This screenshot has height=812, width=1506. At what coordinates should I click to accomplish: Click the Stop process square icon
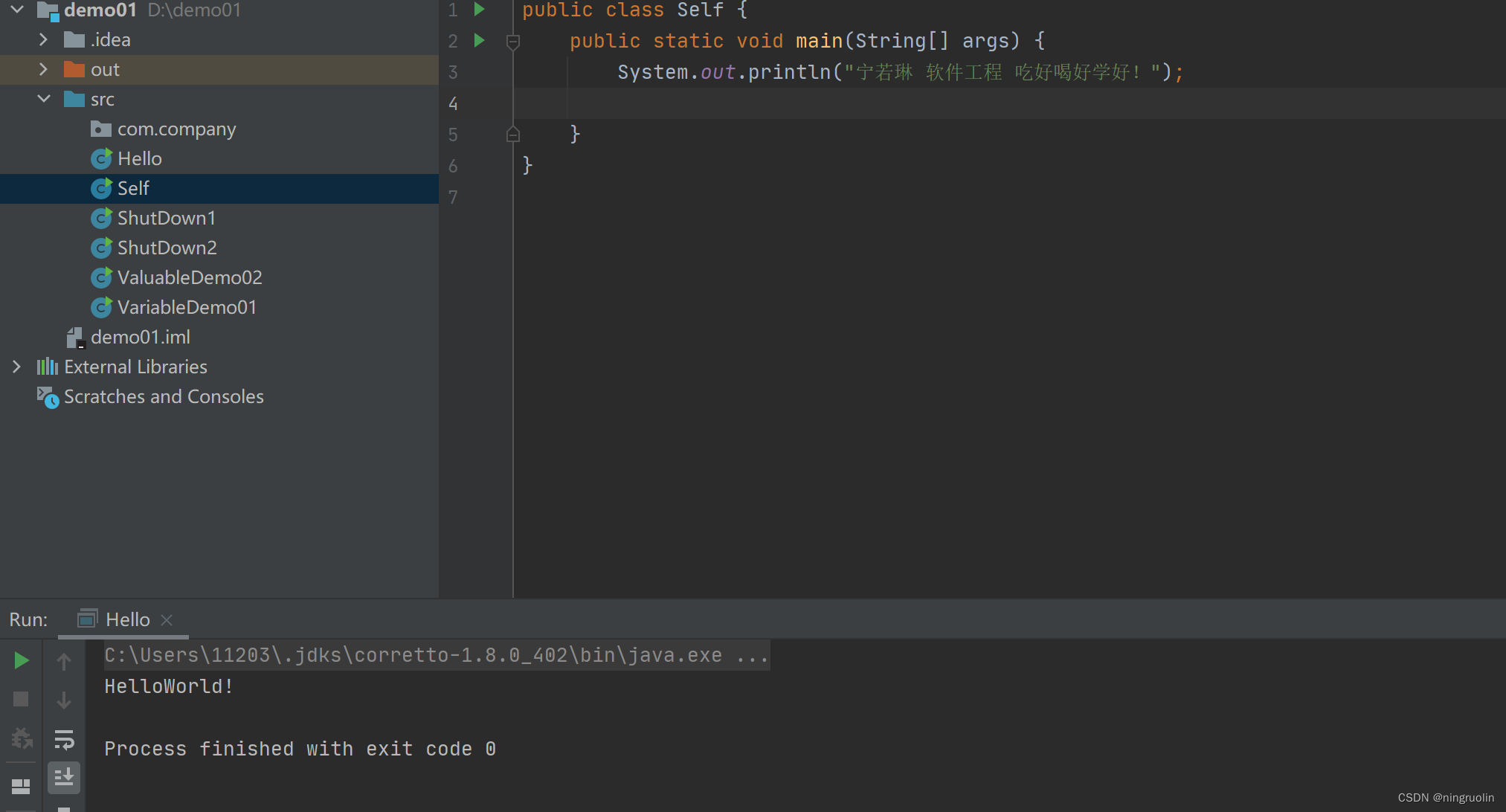(x=21, y=699)
